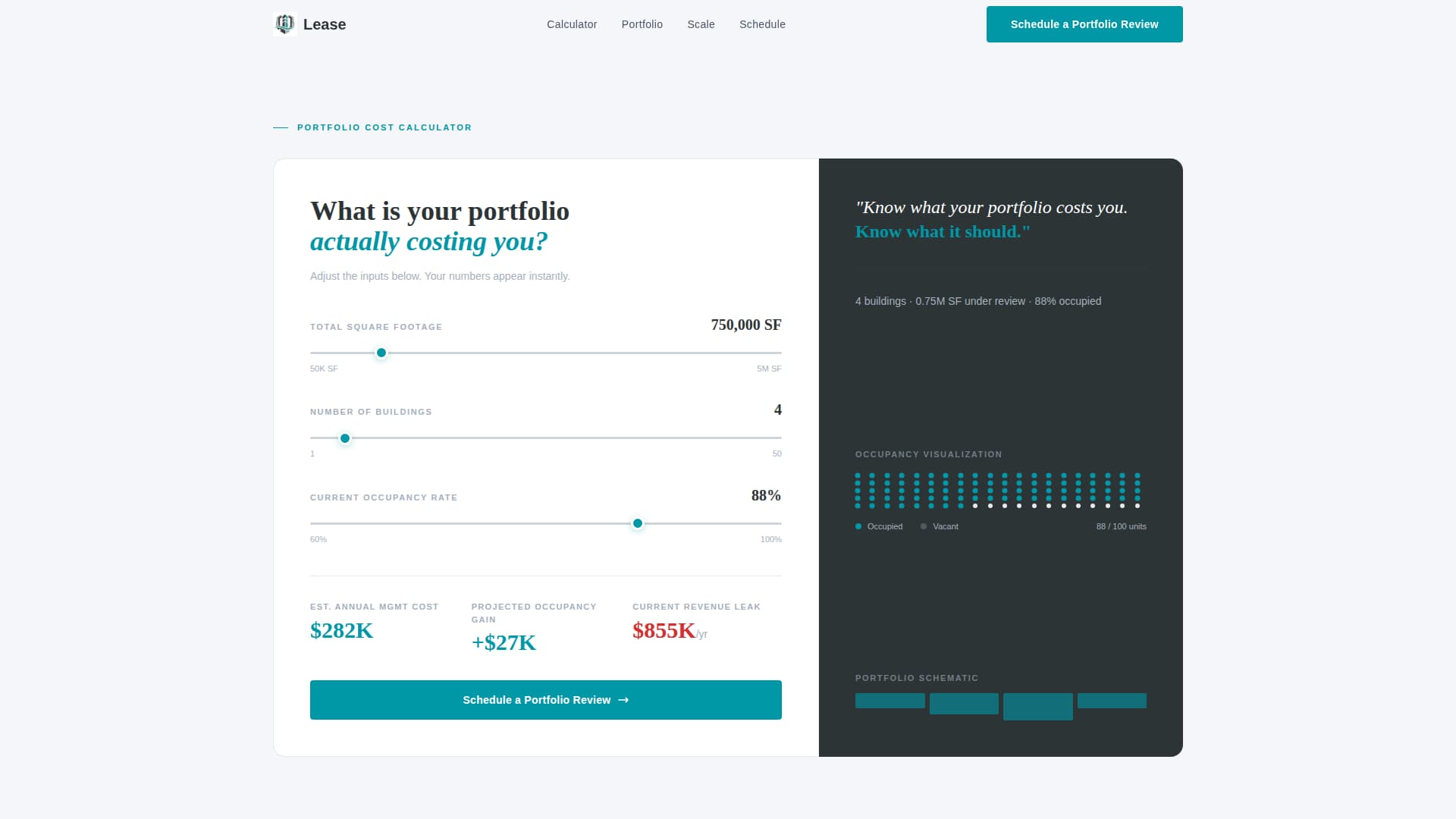Navigate to the Scale page
This screenshot has height=819, width=1456.
coord(701,24)
